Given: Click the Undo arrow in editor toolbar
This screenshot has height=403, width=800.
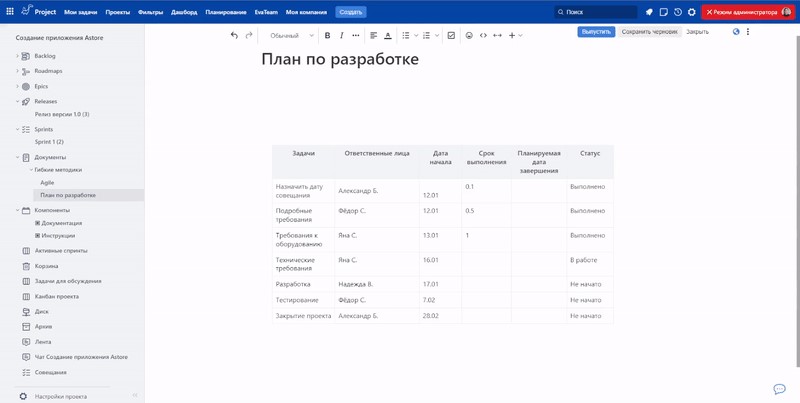Looking at the screenshot, I should (234, 35).
